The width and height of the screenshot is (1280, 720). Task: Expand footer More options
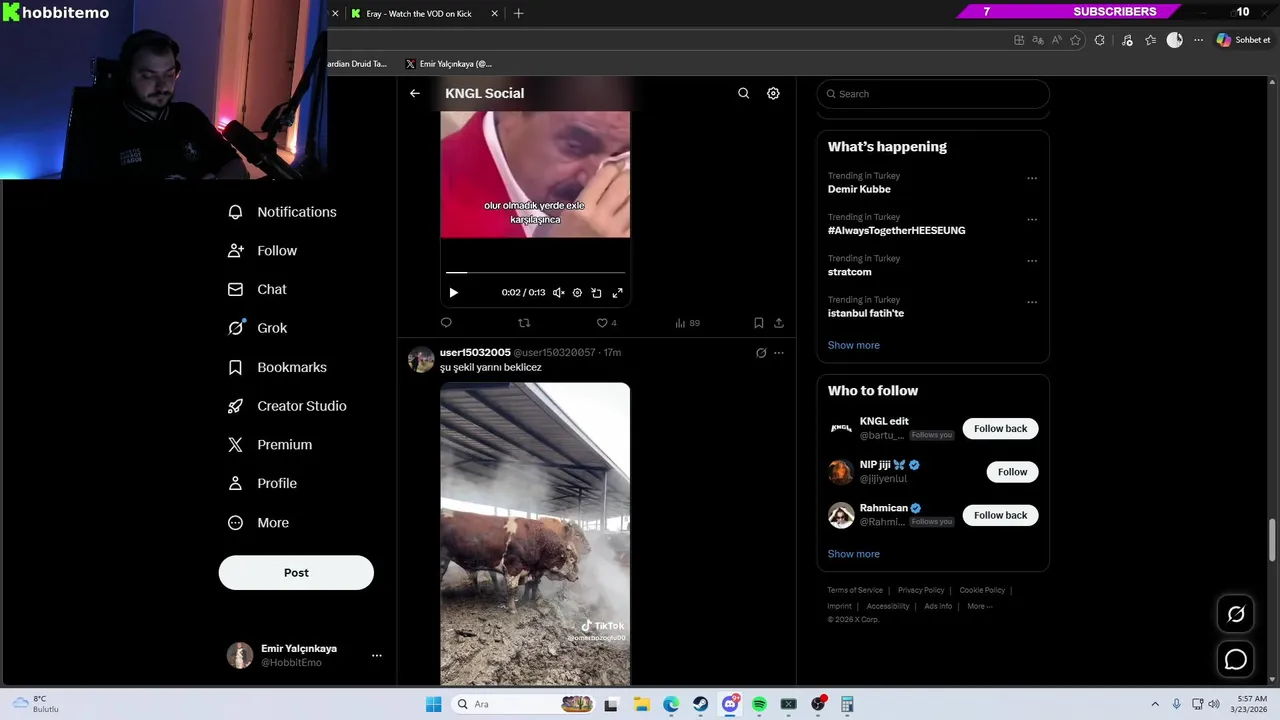pyautogui.click(x=980, y=606)
